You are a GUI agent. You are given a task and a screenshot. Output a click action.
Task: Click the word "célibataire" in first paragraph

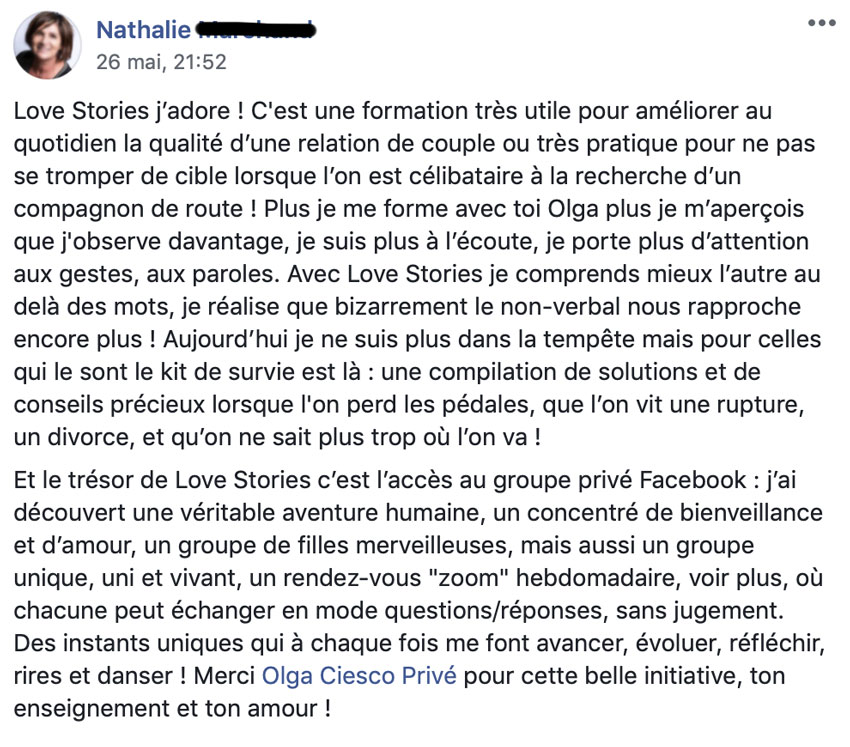pyautogui.click(x=466, y=176)
